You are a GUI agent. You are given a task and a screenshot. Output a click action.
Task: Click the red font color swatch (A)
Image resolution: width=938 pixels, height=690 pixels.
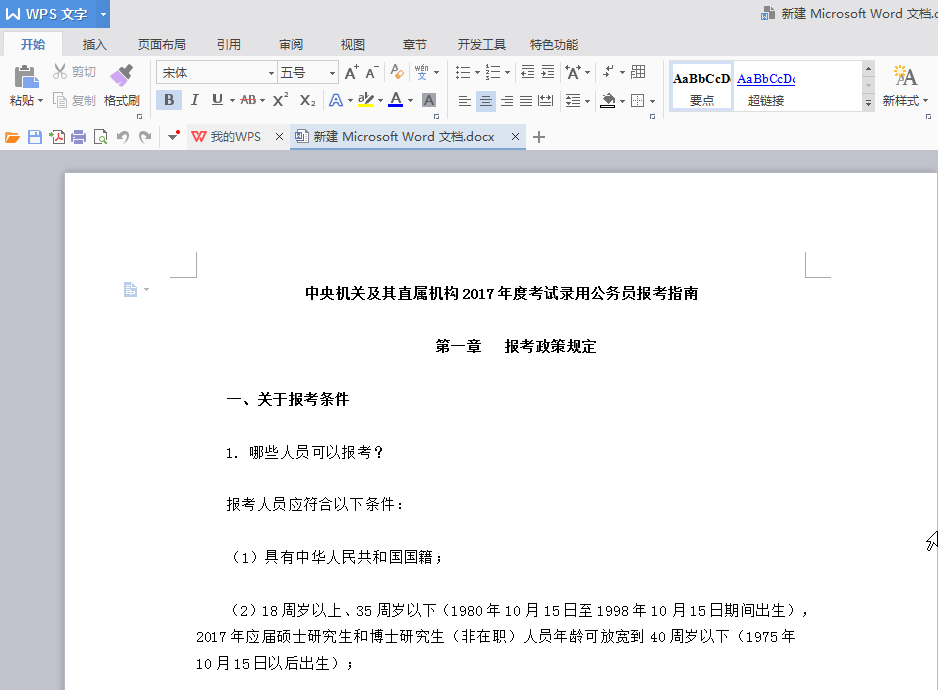pyautogui.click(x=396, y=100)
